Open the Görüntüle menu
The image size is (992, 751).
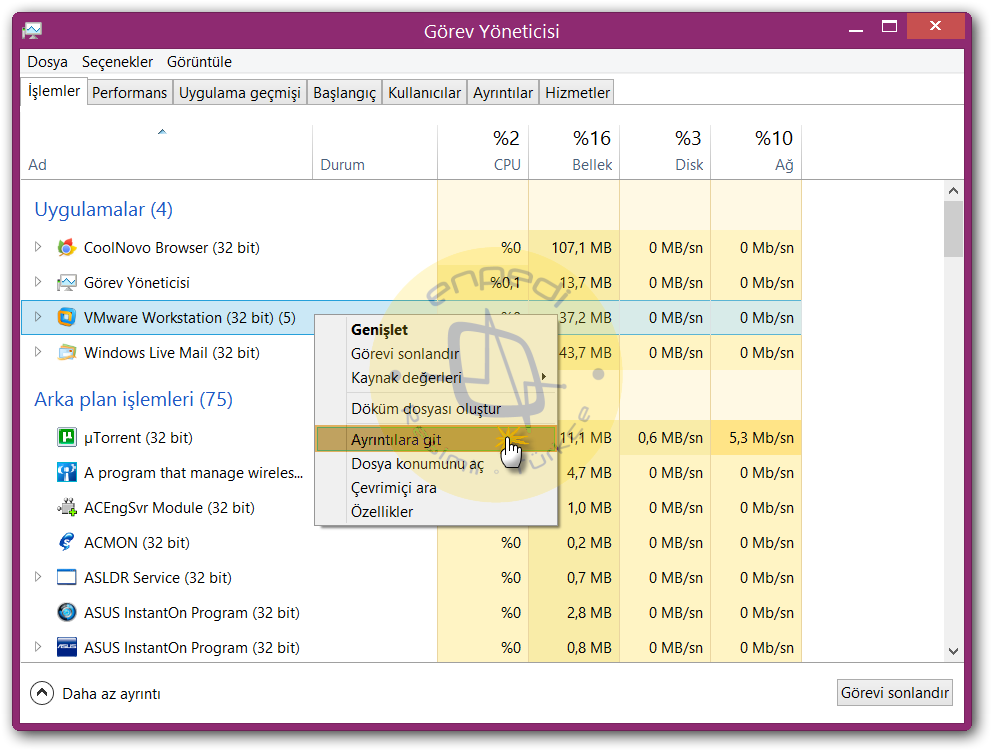[199, 62]
